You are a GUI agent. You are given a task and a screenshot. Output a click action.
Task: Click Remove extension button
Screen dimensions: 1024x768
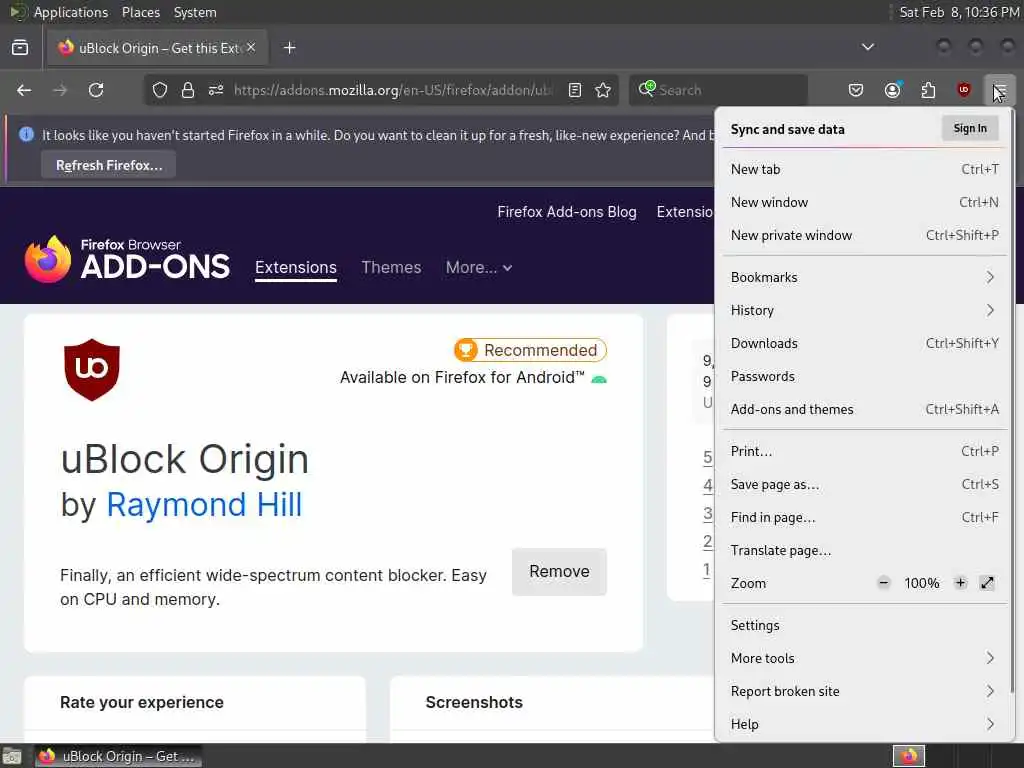tap(560, 571)
